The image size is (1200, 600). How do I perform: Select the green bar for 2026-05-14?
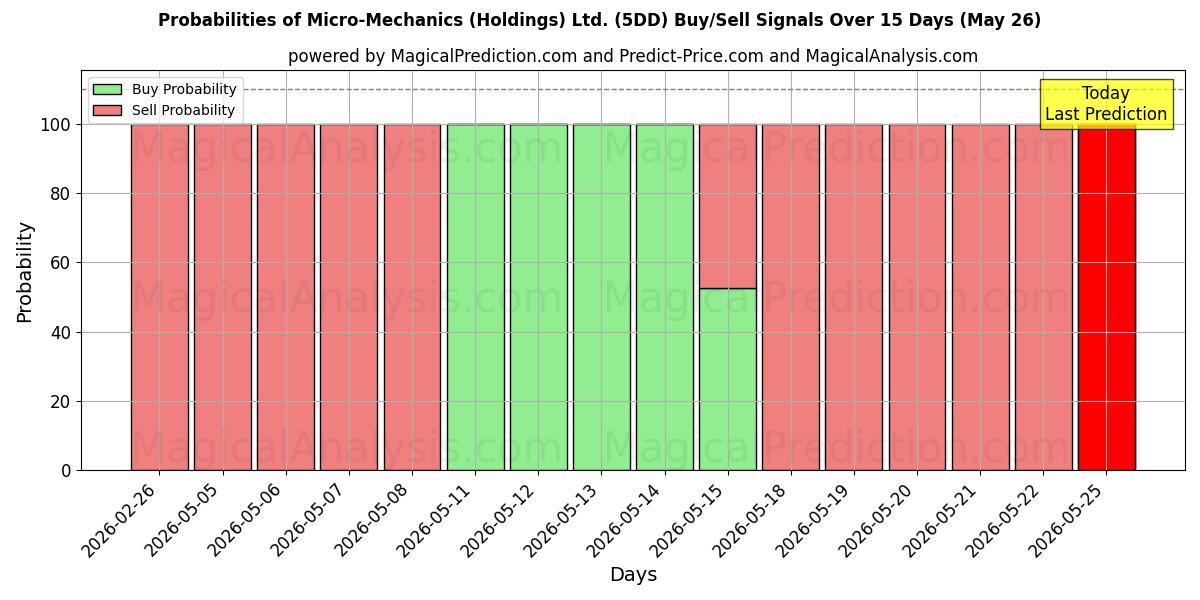pyautogui.click(x=664, y=297)
